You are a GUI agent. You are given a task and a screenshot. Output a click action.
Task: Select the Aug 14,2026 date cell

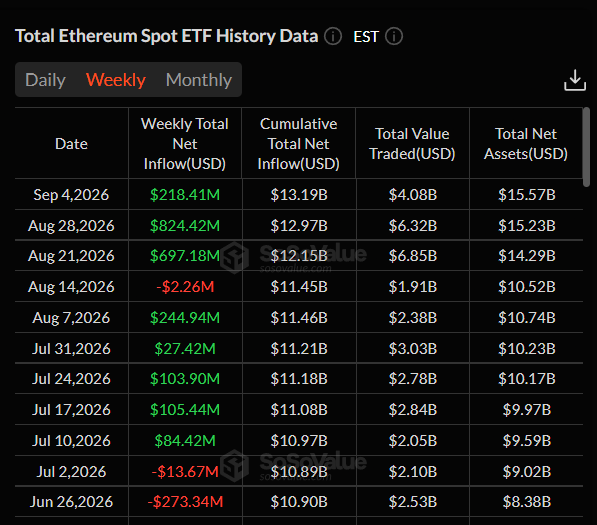pos(71,286)
